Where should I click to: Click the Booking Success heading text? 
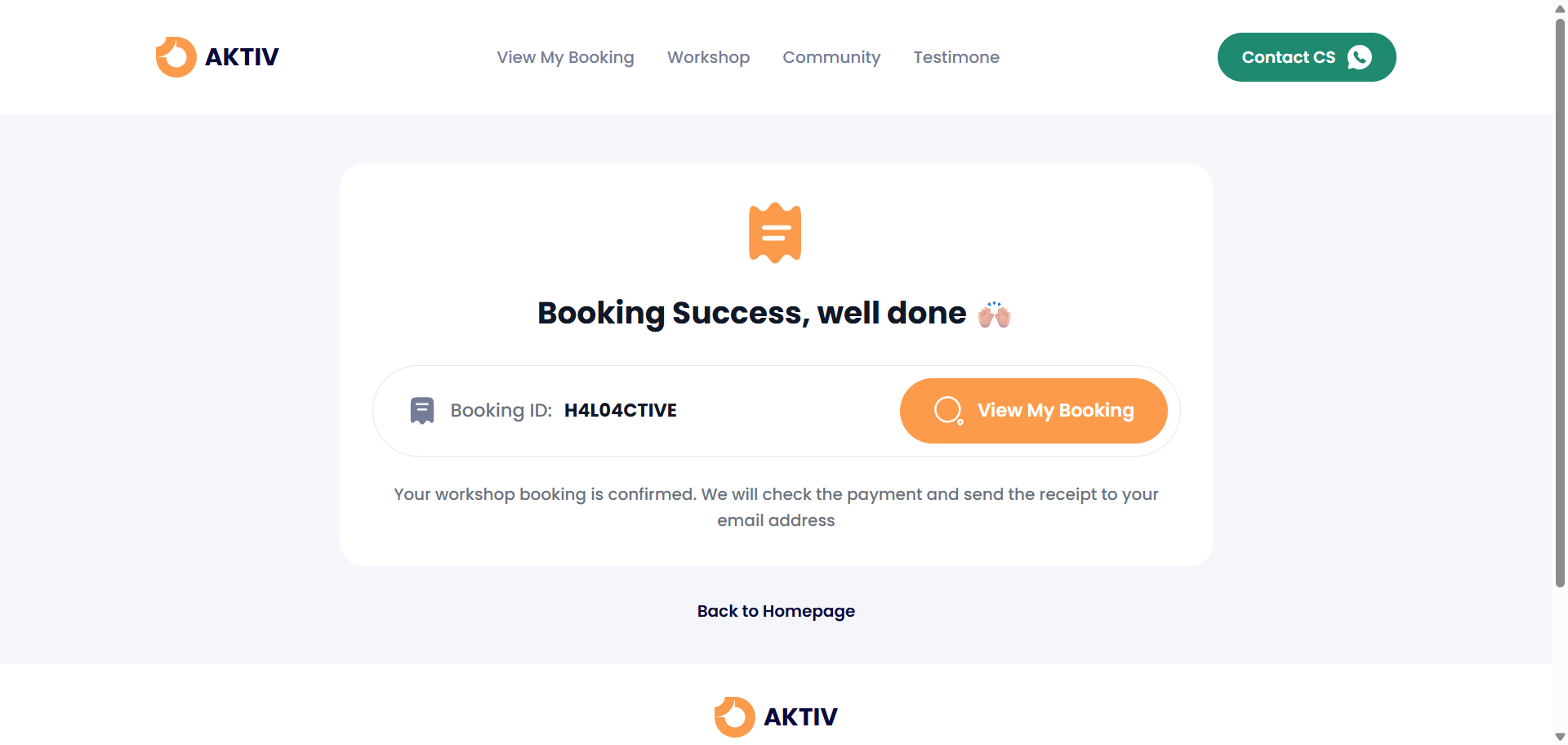click(x=751, y=314)
